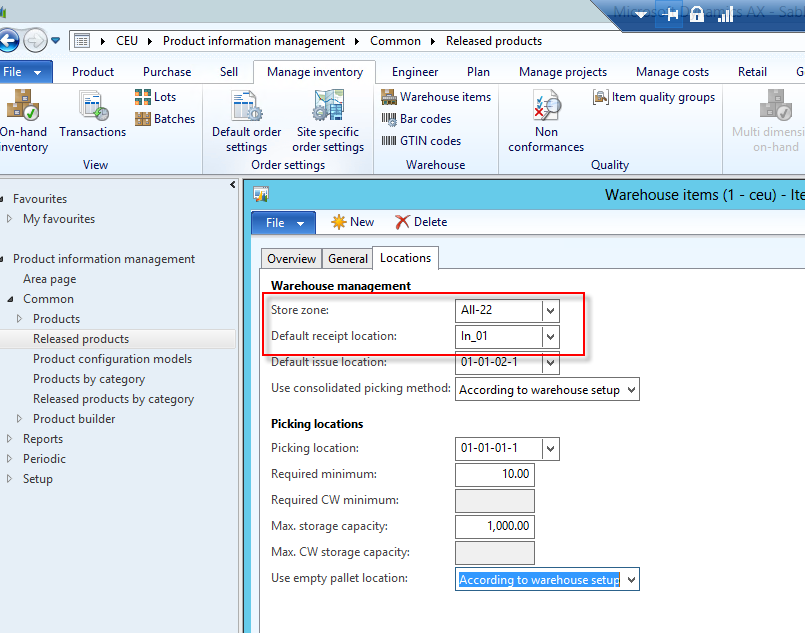Open the Picking location dropdown arrow
This screenshot has height=633, width=805.
click(x=550, y=448)
